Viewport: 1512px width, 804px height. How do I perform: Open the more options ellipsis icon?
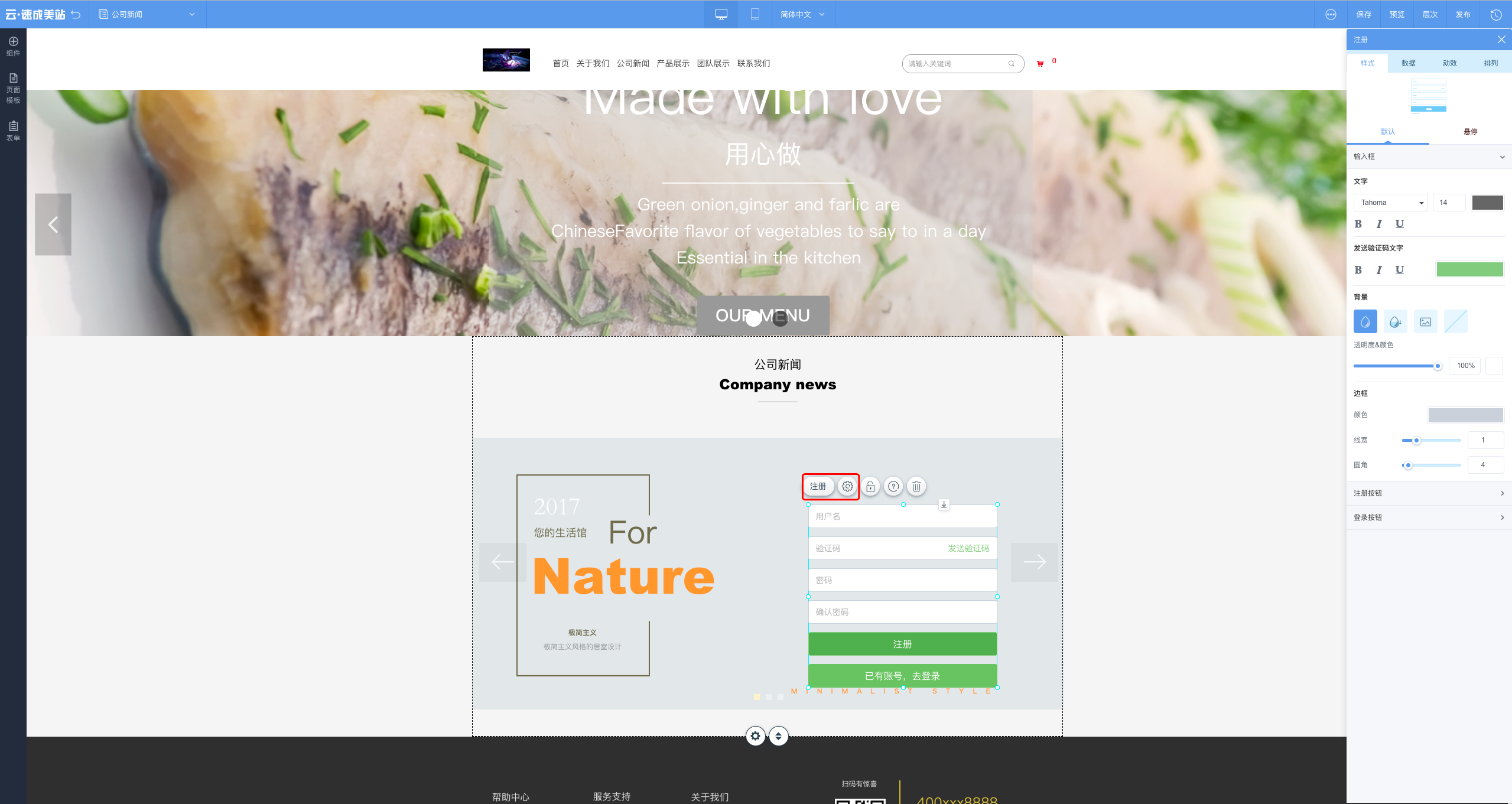pos(1331,15)
